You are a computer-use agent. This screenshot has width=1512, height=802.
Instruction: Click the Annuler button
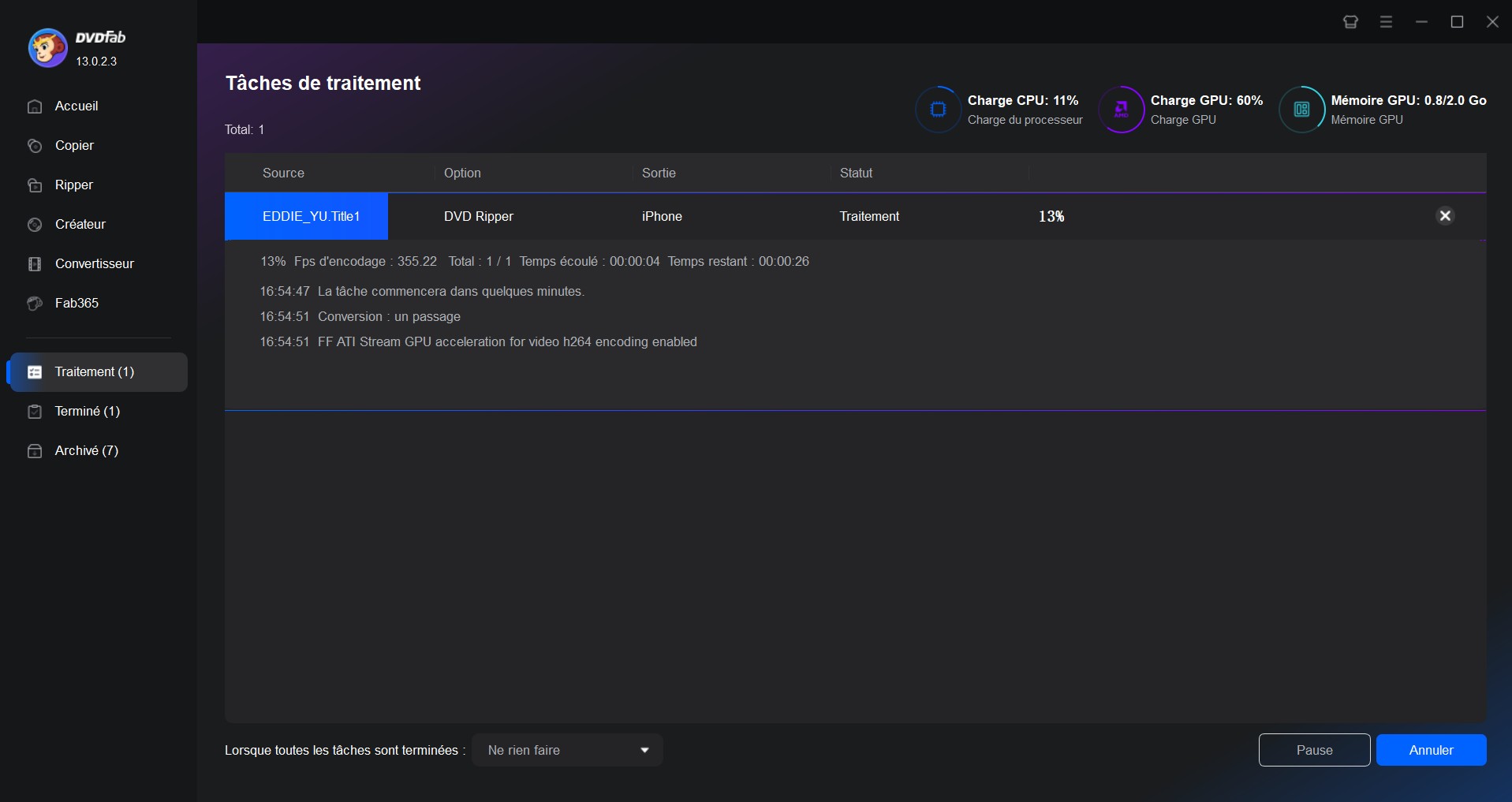[x=1431, y=750]
